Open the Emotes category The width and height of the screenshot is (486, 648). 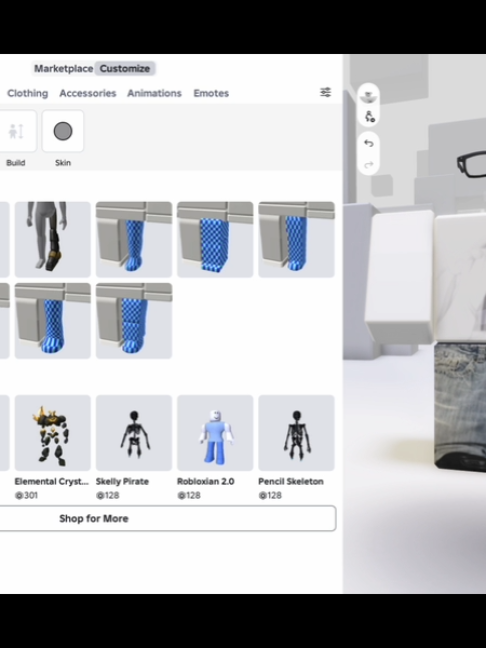[x=211, y=93]
